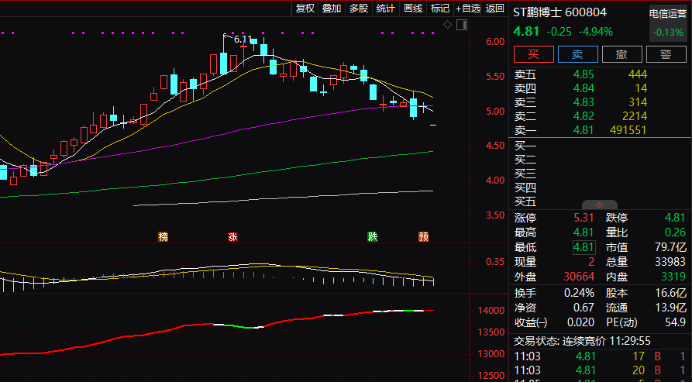693x383 pixels.
Task: Click the red 买 buy button
Action: coord(533,54)
